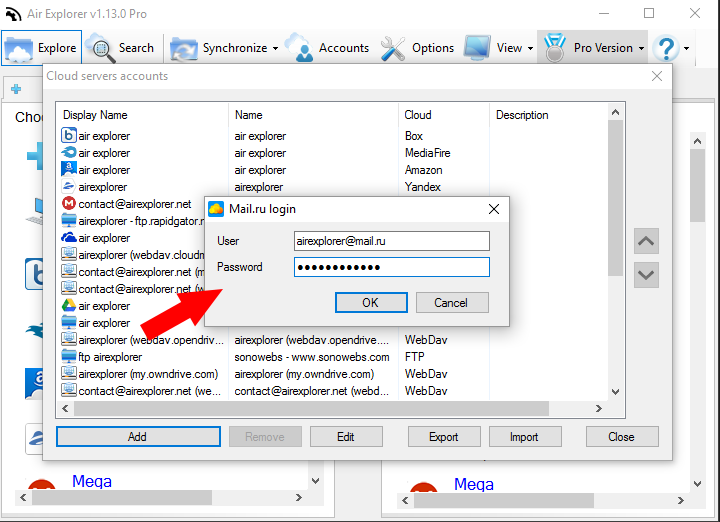The width and height of the screenshot is (720, 522).
Task: Select the Box account icon row
Action: pos(68,135)
